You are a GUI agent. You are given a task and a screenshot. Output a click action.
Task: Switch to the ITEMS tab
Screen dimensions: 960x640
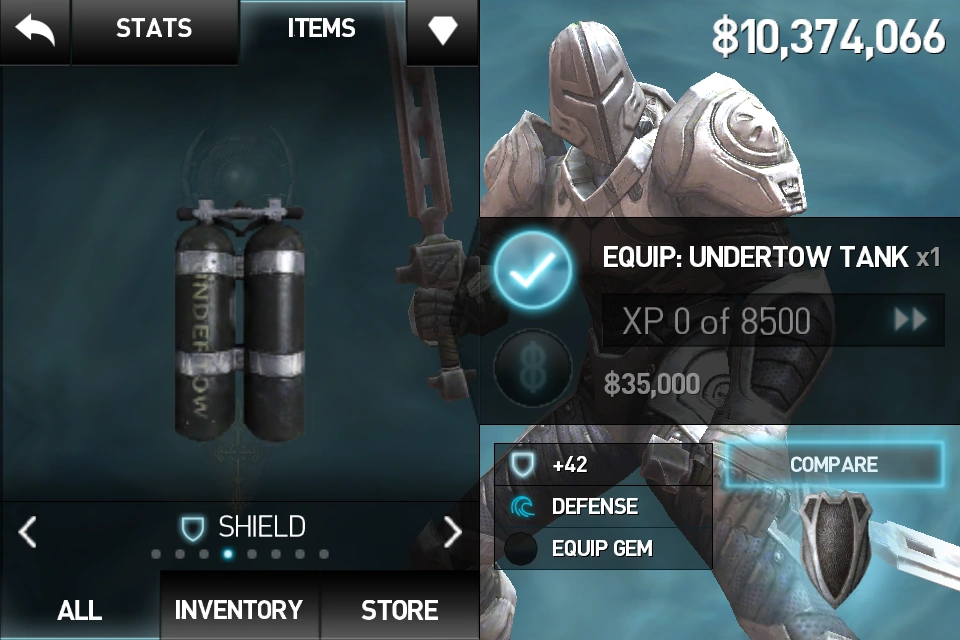[x=321, y=28]
